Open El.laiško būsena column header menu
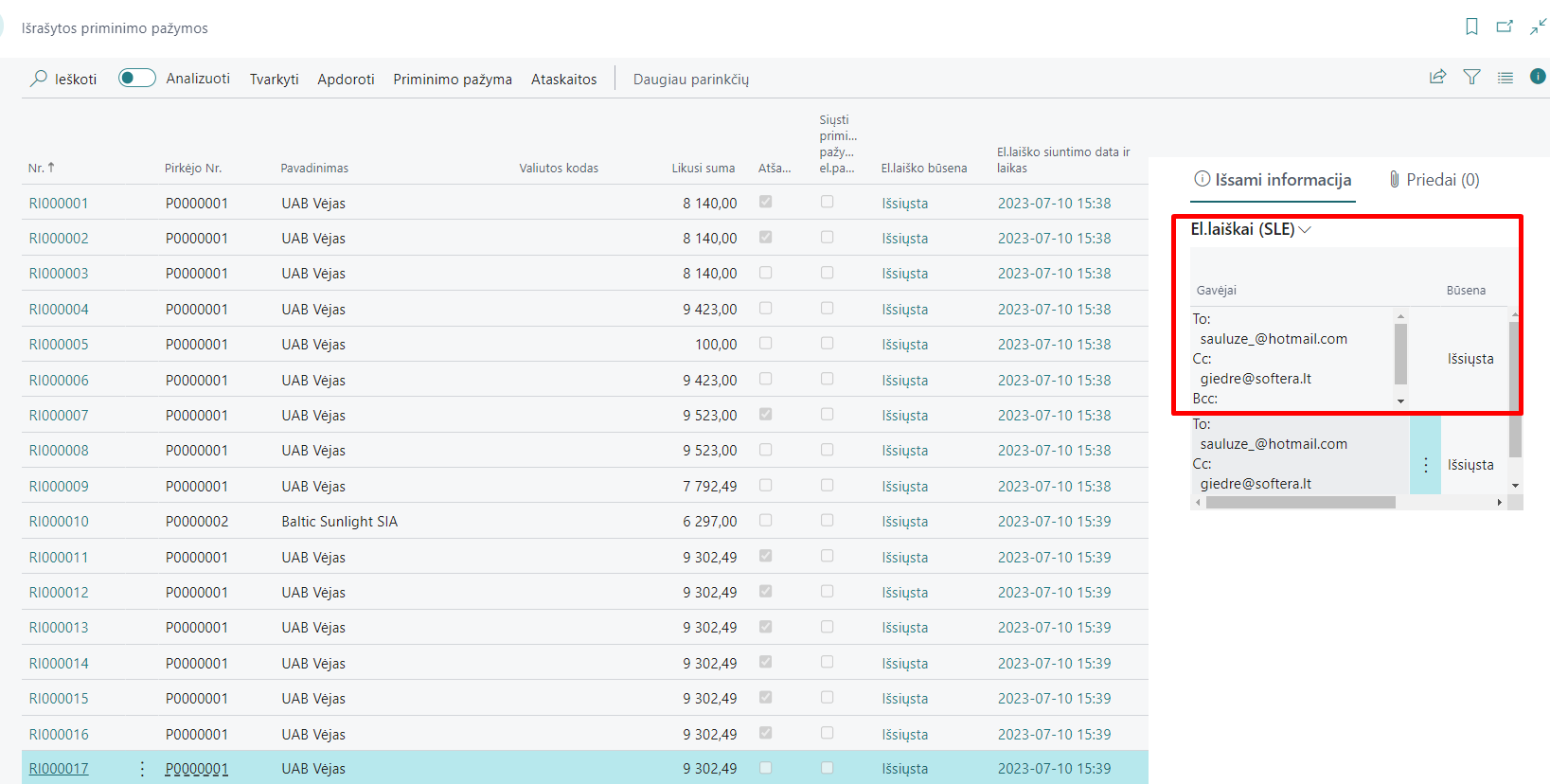 coord(924,168)
